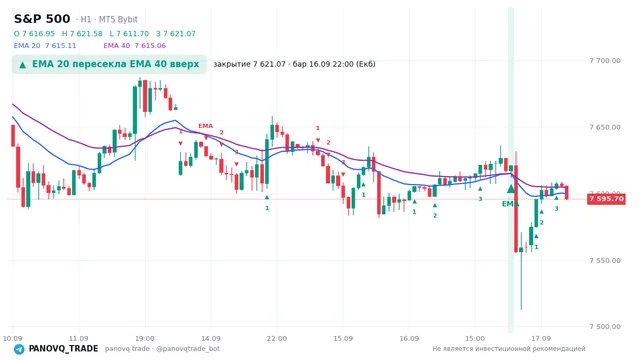
Task: Select the open value O 7 616.95
Action: pyautogui.click(x=34, y=33)
